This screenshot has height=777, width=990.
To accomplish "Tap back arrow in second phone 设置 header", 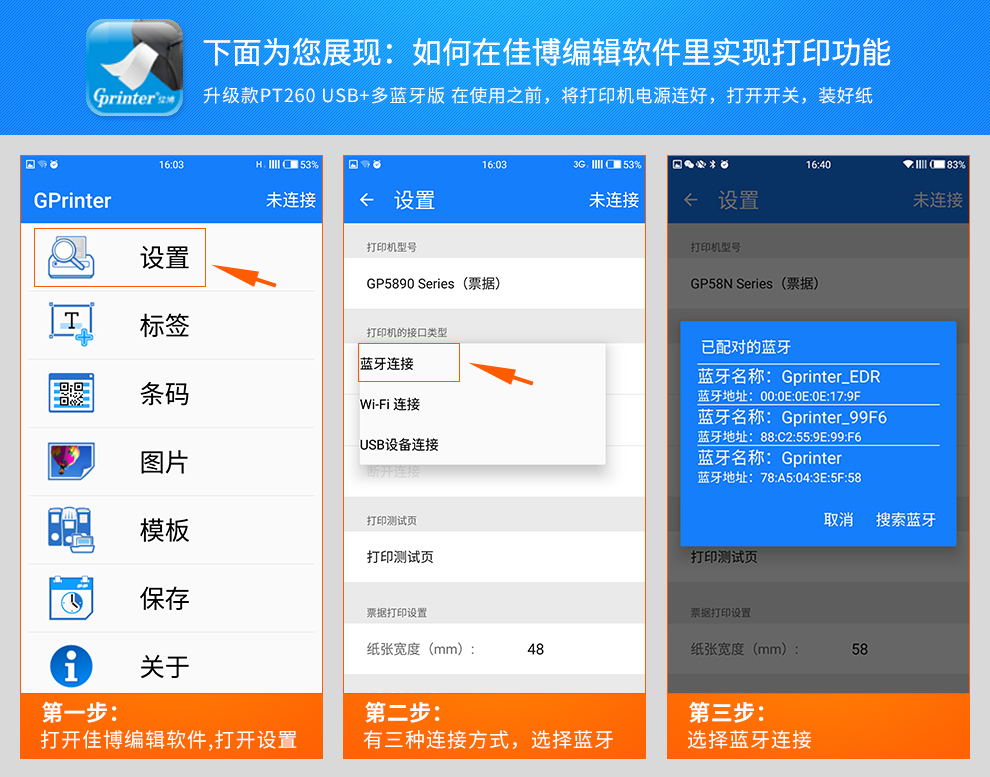I will click(x=366, y=200).
